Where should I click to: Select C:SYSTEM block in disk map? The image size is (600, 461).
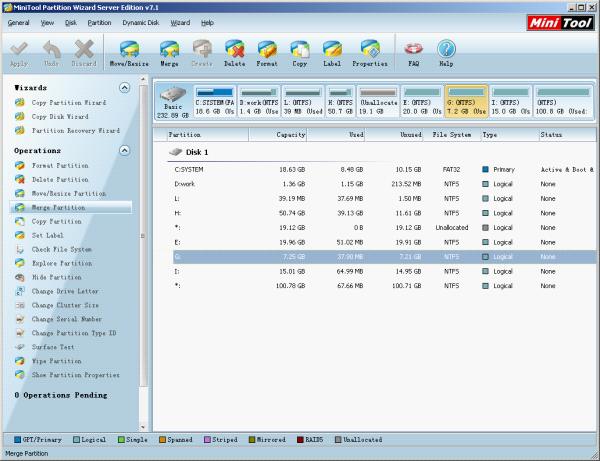pos(215,101)
